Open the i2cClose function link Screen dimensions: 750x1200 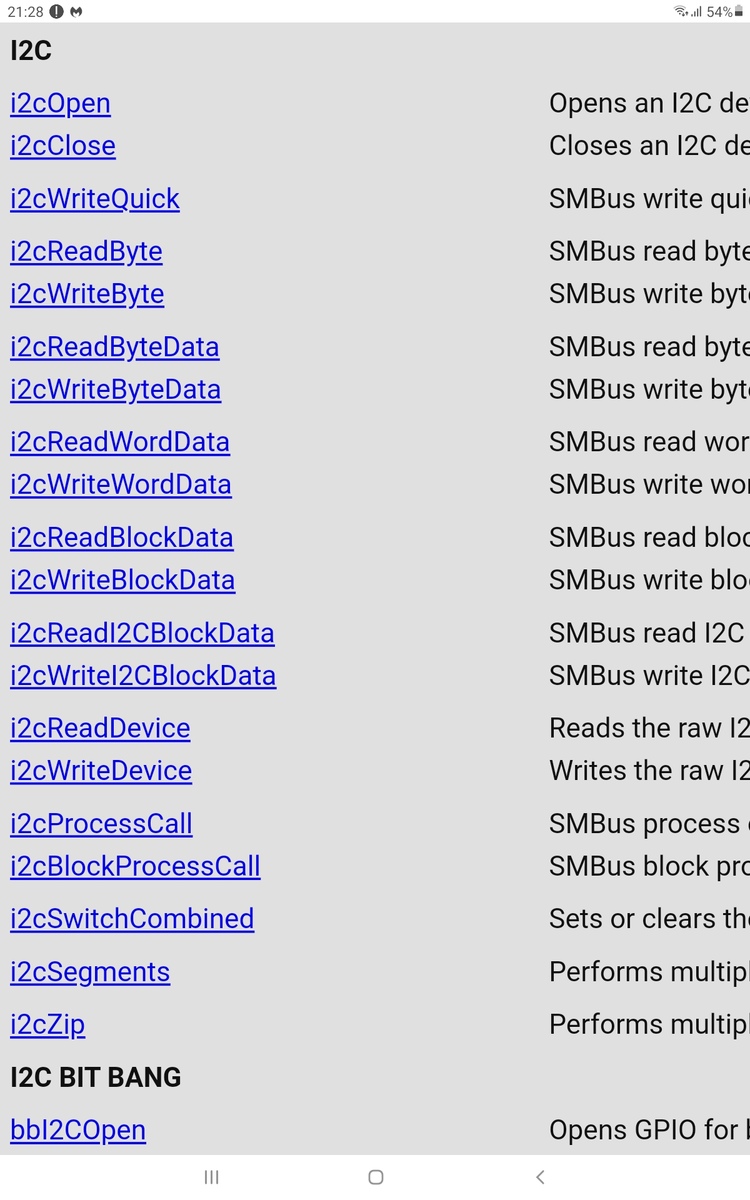[63, 146]
